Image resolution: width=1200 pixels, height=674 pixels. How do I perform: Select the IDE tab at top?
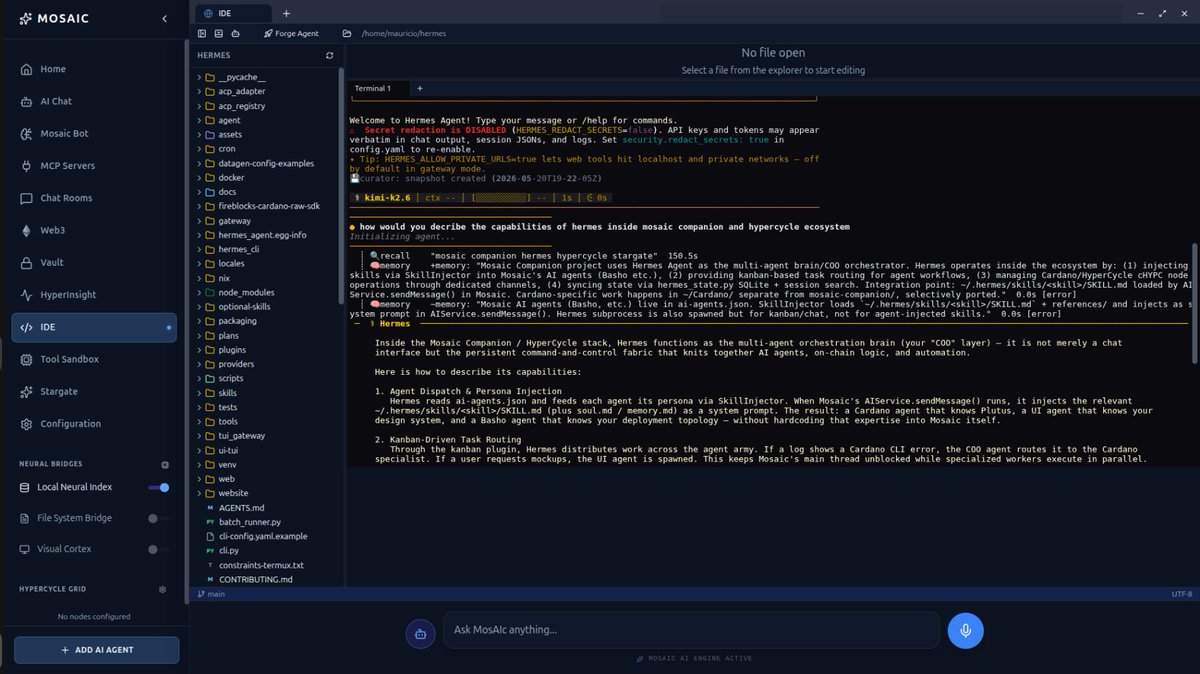point(232,13)
